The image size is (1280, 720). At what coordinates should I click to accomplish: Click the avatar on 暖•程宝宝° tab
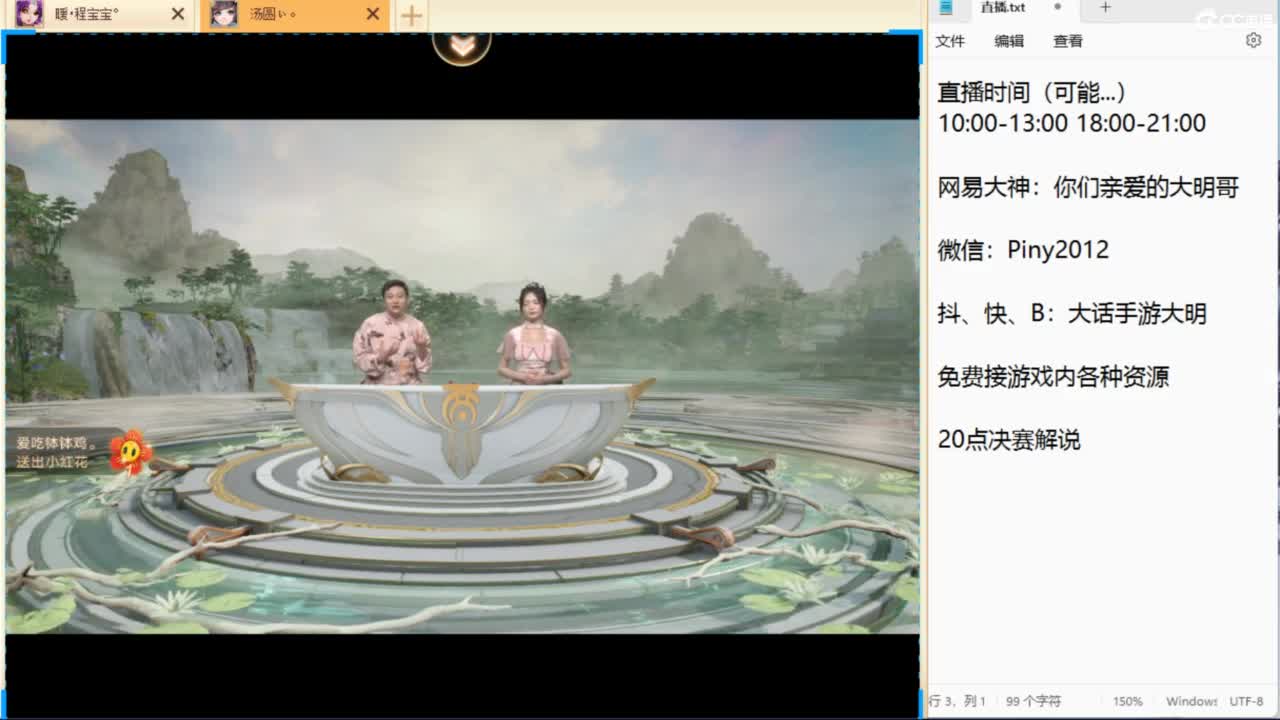tap(29, 14)
